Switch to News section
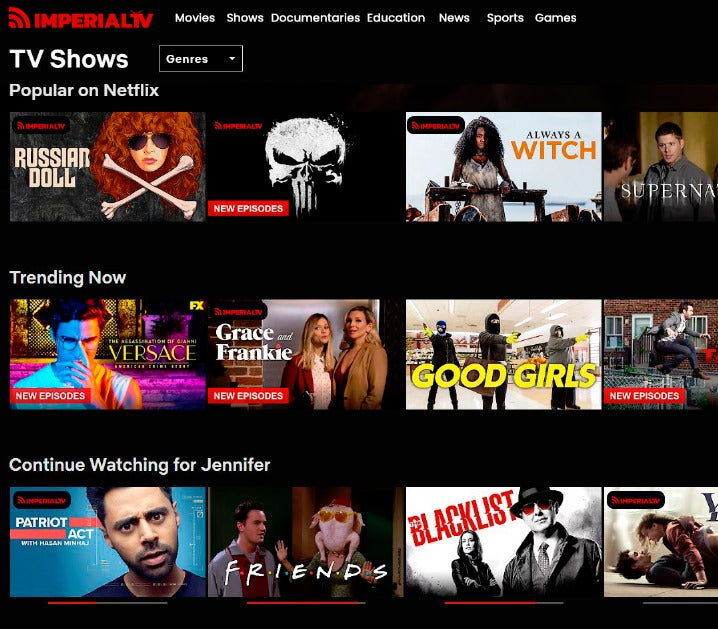The height and width of the screenshot is (629, 718). (454, 18)
